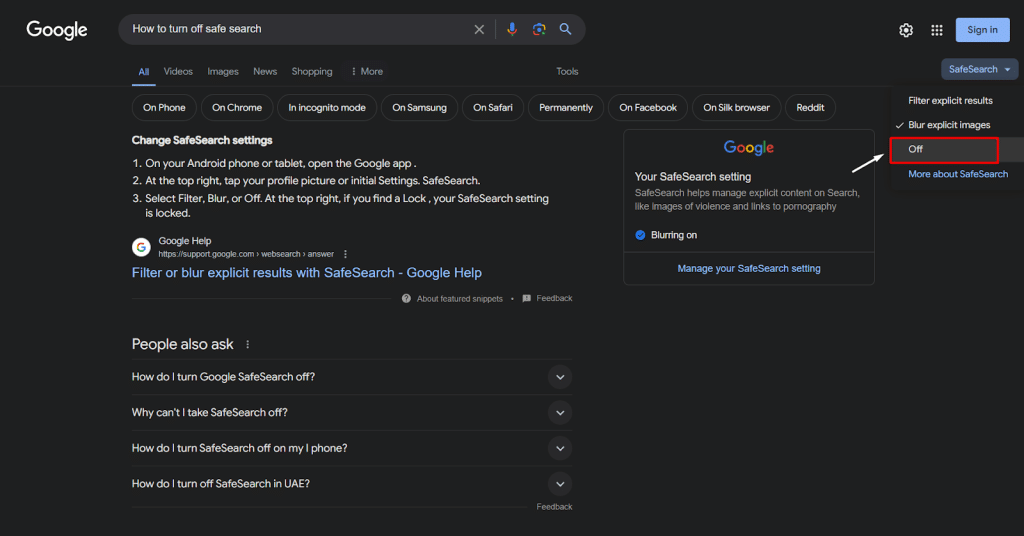Click Feedback below People also ask
The width and height of the screenshot is (1024, 536).
click(x=554, y=507)
